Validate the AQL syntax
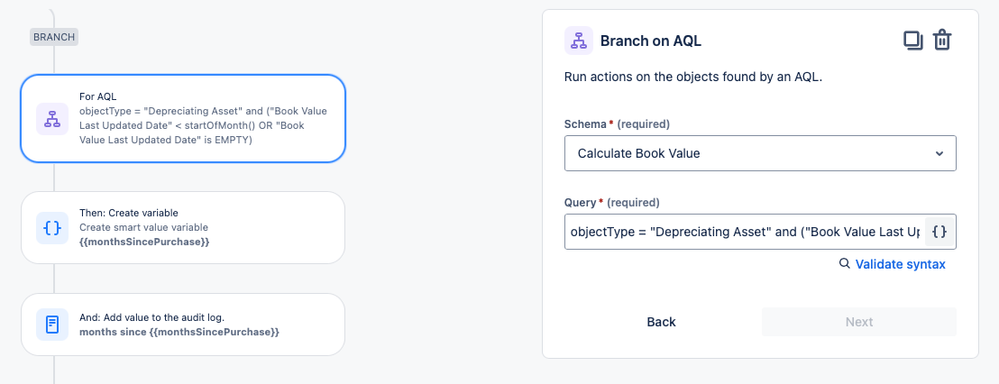 pos(900,264)
